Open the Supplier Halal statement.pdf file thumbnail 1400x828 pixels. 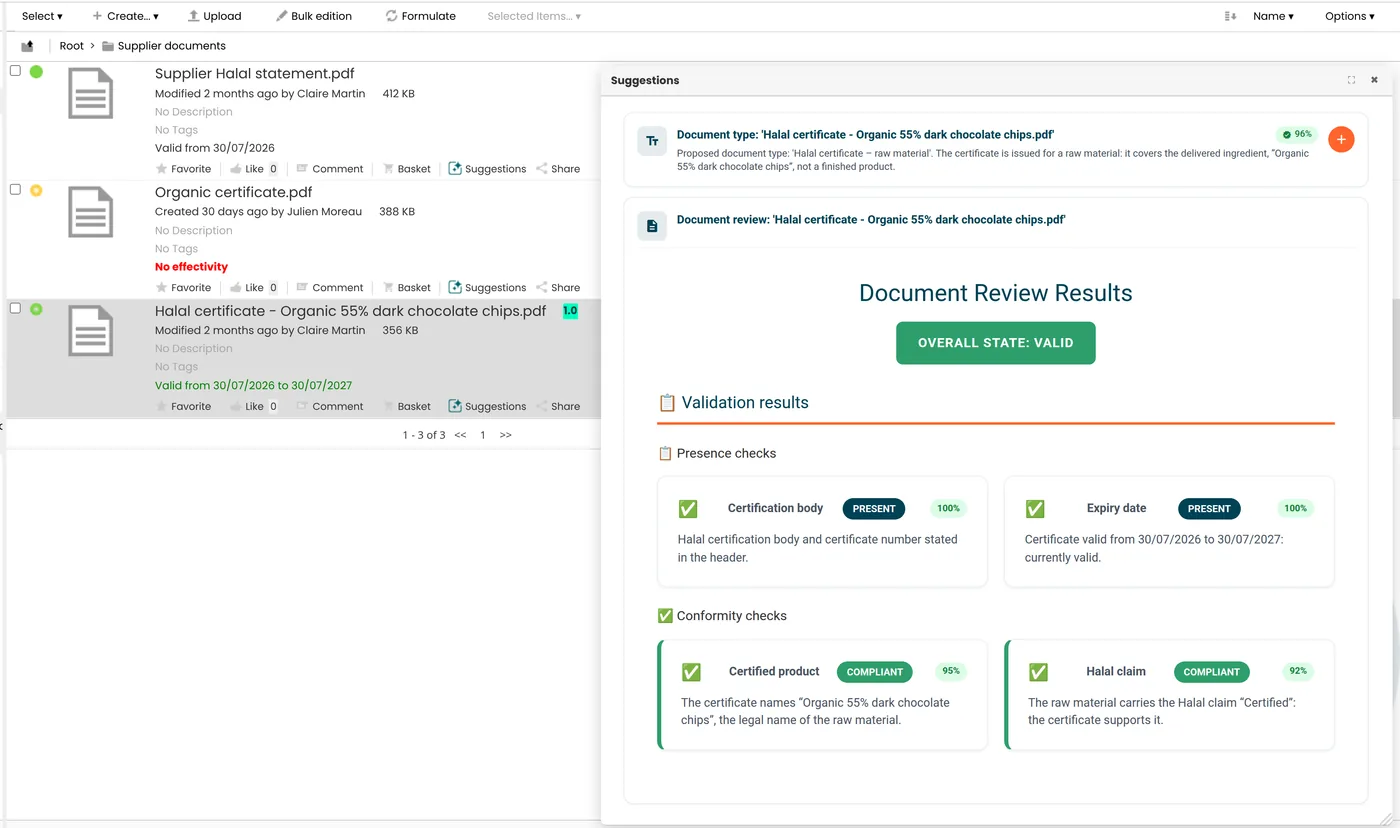(x=90, y=93)
